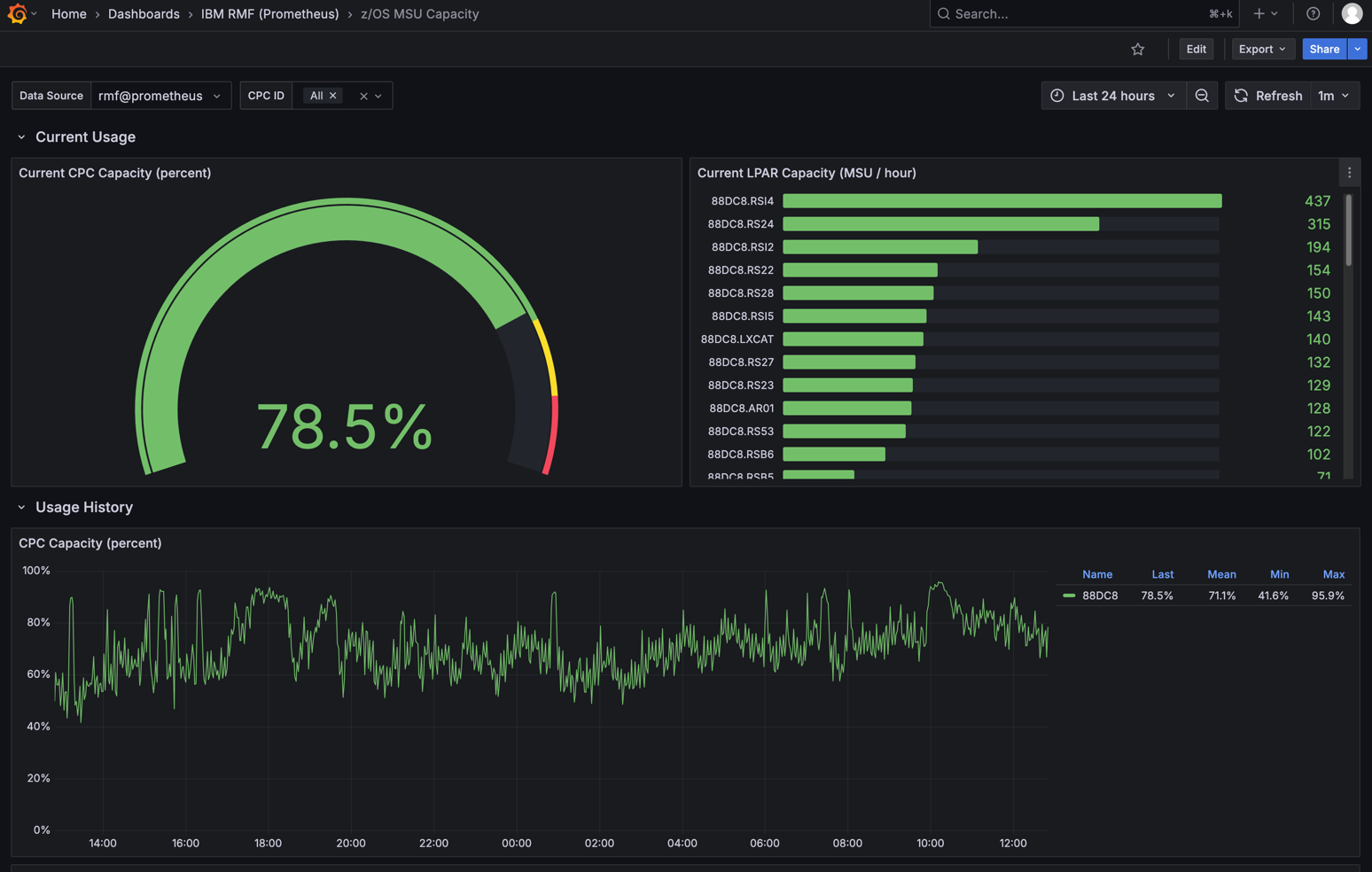Open the Data Source rmf@prometheus dropdown
Viewport: 1372px width, 872px height.
(160, 96)
